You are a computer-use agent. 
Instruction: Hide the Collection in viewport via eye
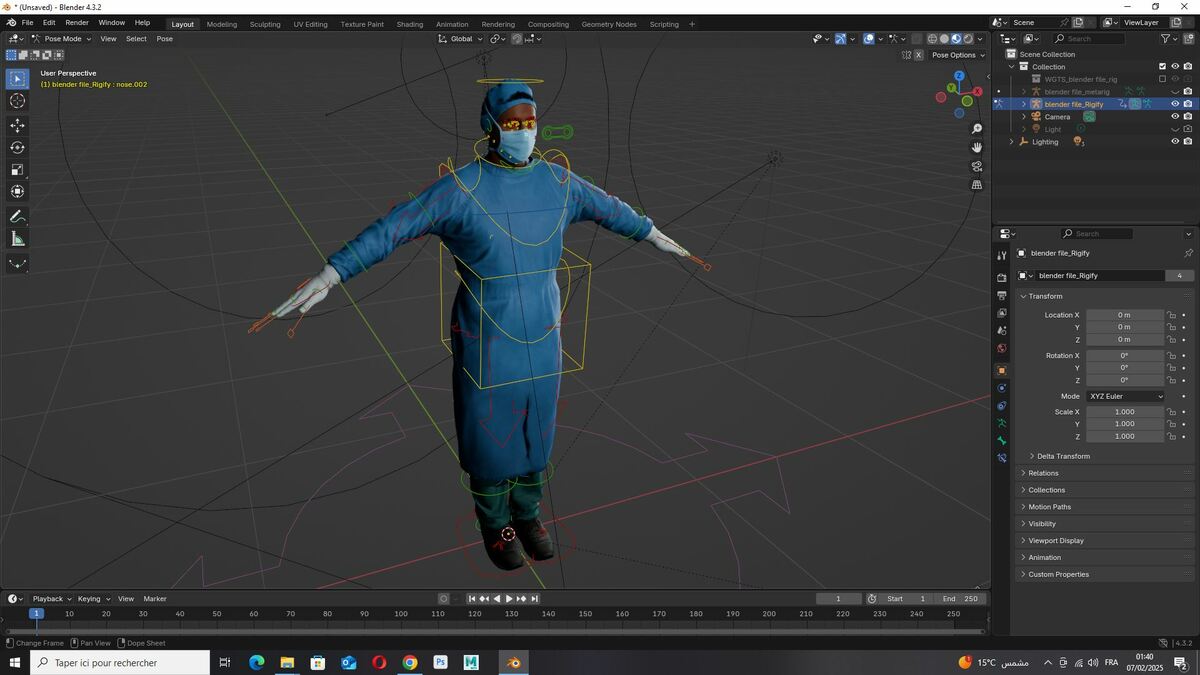click(1175, 67)
